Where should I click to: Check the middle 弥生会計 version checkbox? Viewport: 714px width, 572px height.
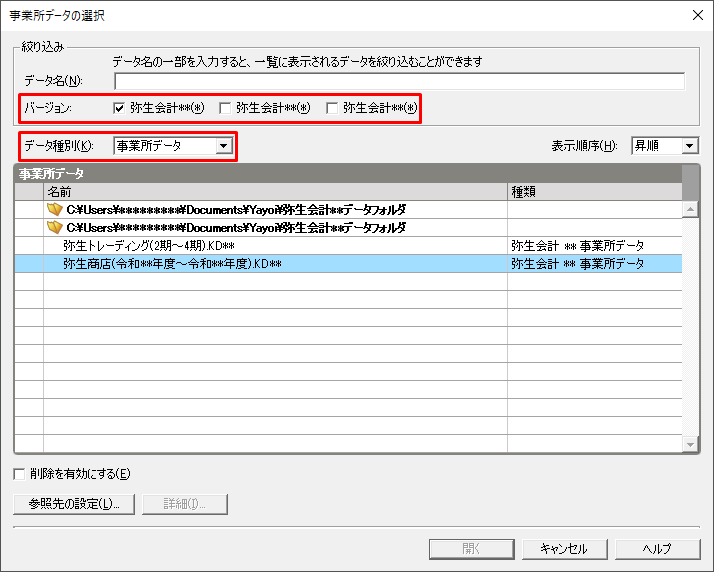coord(225,108)
